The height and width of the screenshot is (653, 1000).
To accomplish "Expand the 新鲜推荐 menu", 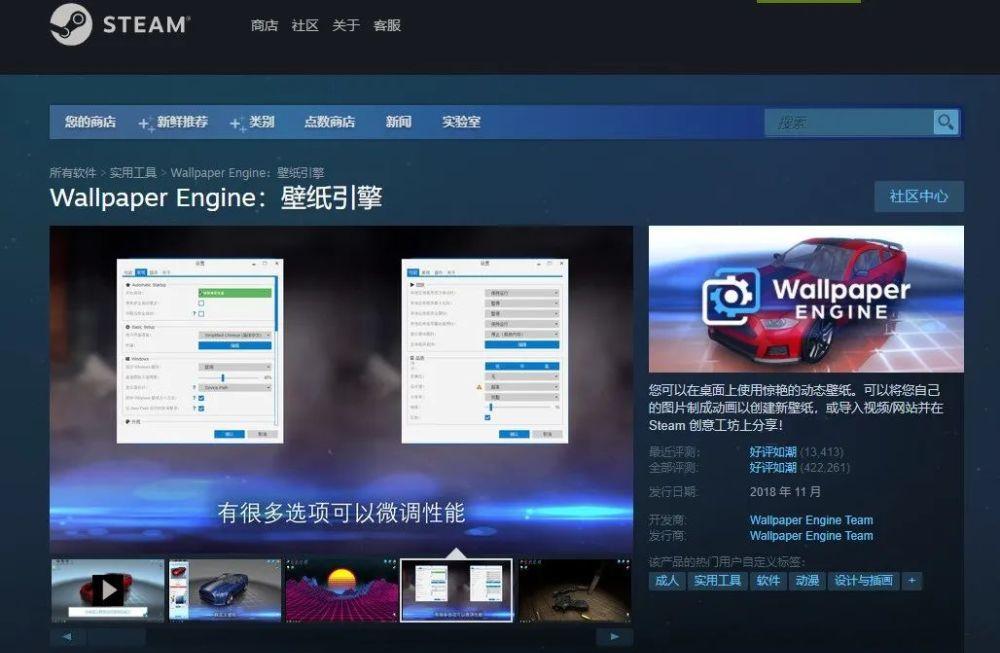I will 182,122.
